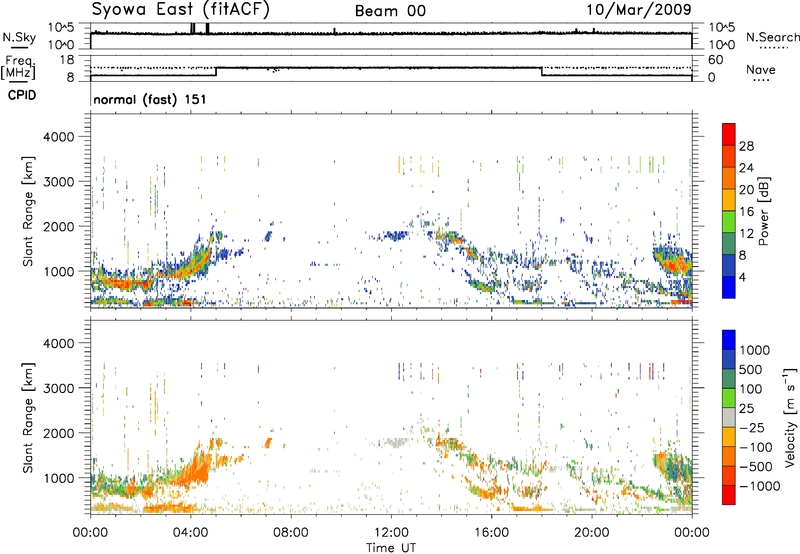
Task: Click the frequency step up near 05:00
Action: click(216, 71)
